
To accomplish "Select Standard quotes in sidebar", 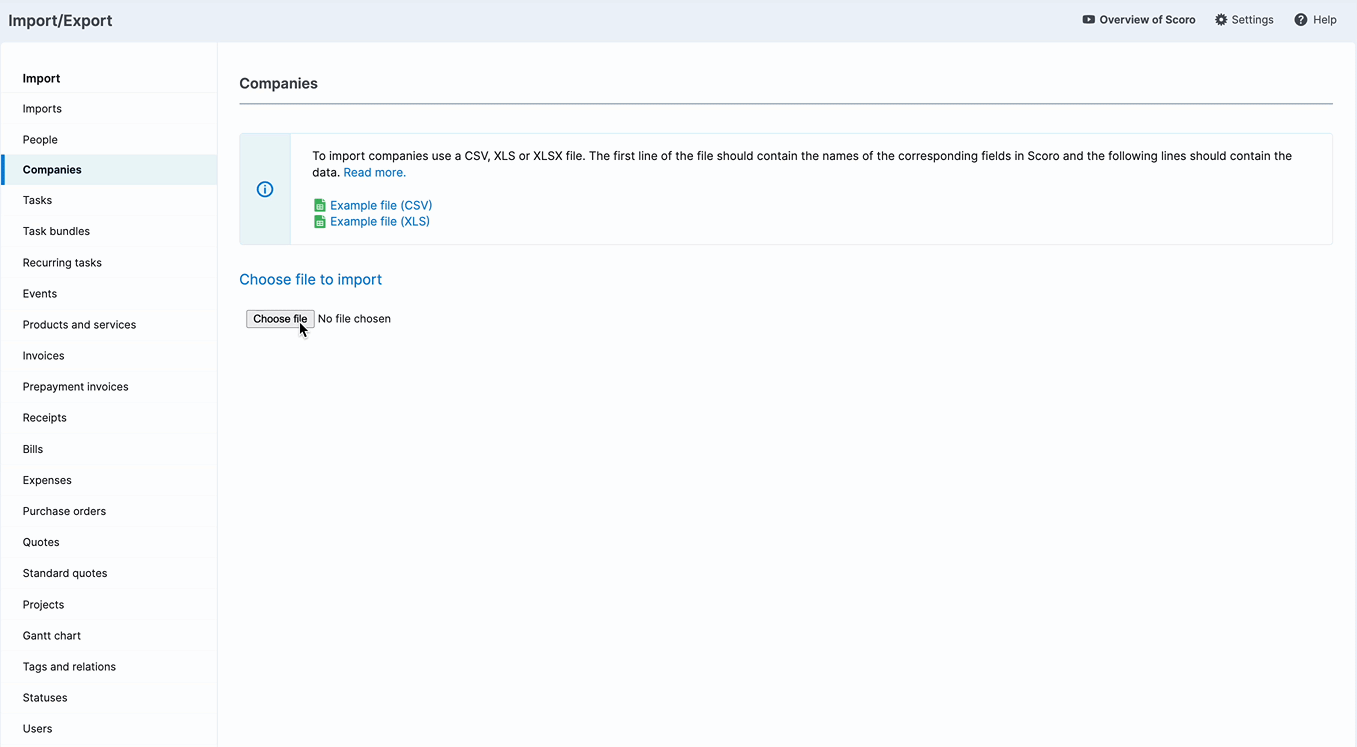I will click(109, 573).
